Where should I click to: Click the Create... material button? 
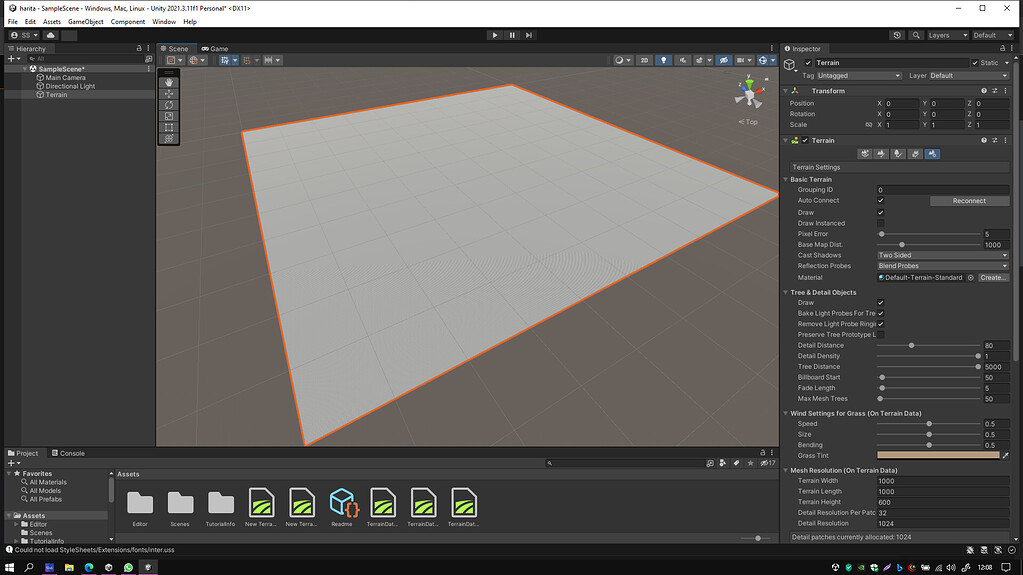pos(993,278)
